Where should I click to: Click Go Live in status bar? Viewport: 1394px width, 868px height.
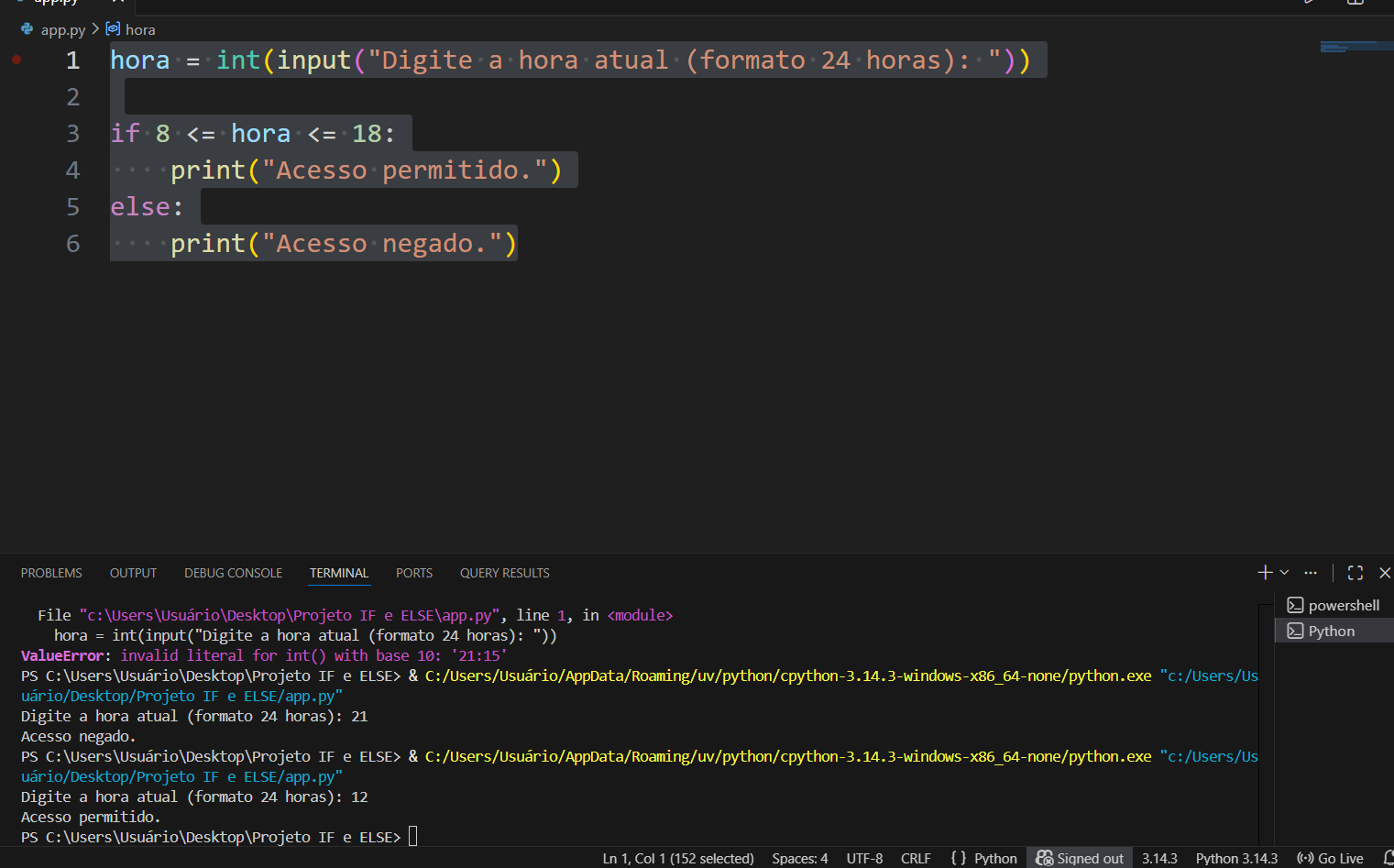tap(1330, 858)
